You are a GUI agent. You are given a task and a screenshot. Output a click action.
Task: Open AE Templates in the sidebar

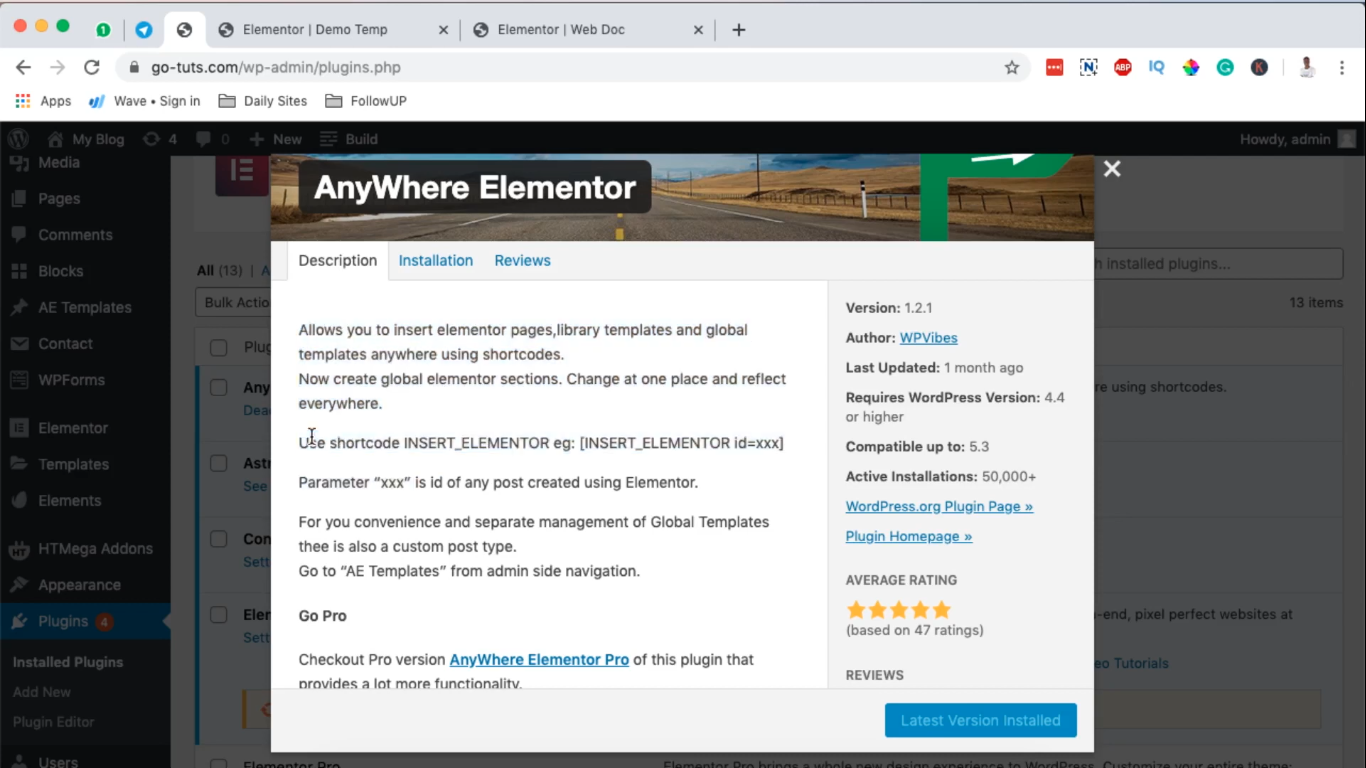pos(85,307)
